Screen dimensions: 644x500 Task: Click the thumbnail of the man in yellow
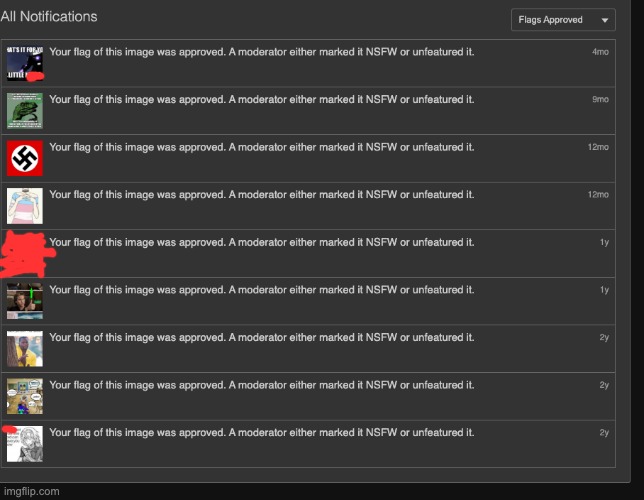pos(24,348)
